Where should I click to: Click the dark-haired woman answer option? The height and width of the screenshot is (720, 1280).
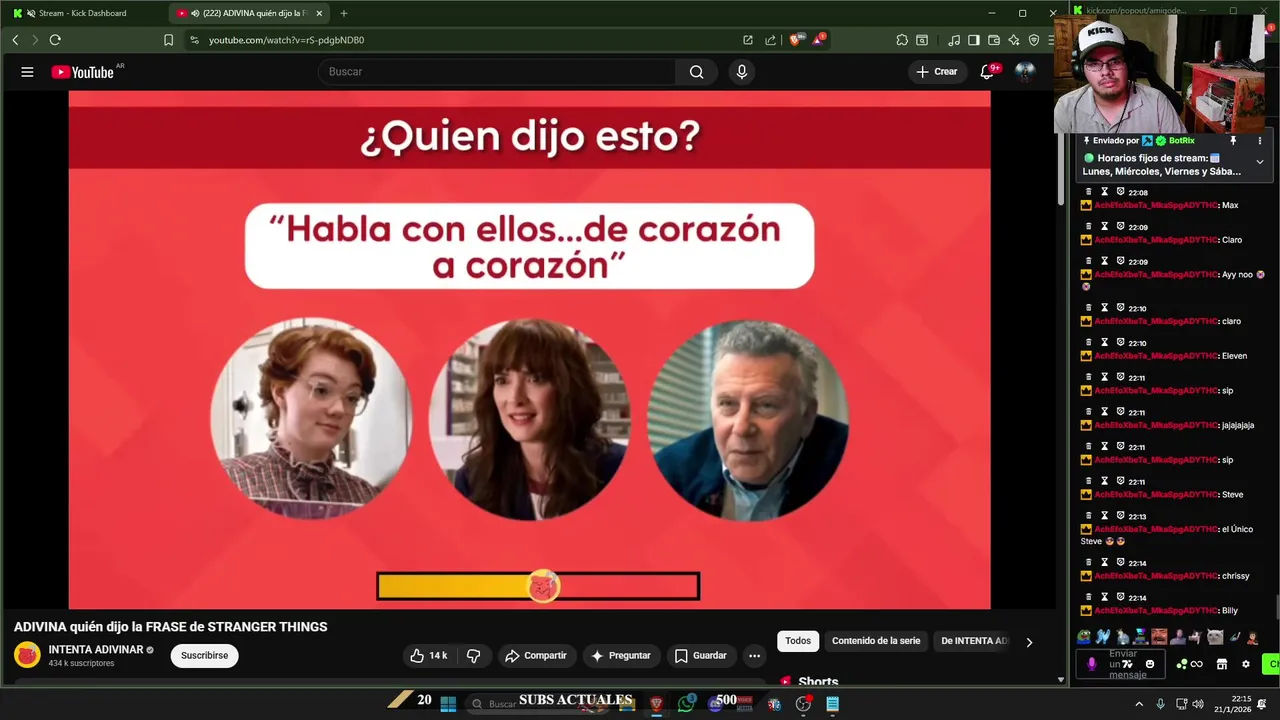tap(529, 418)
